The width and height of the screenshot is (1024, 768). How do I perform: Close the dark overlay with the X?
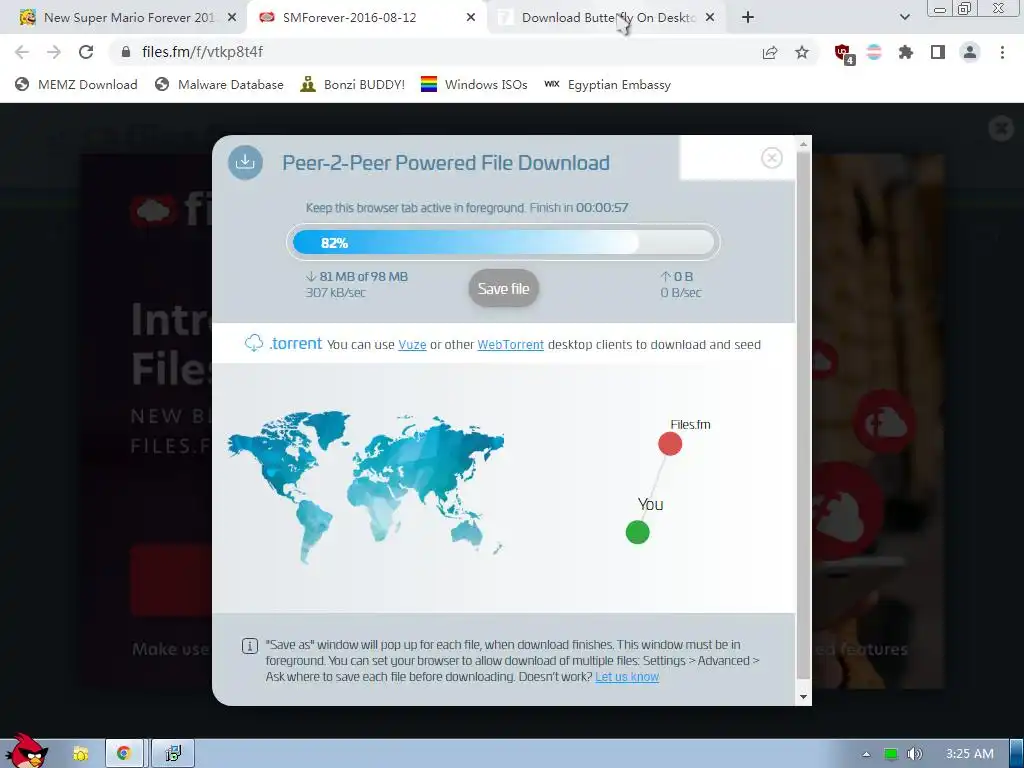pos(1001,128)
